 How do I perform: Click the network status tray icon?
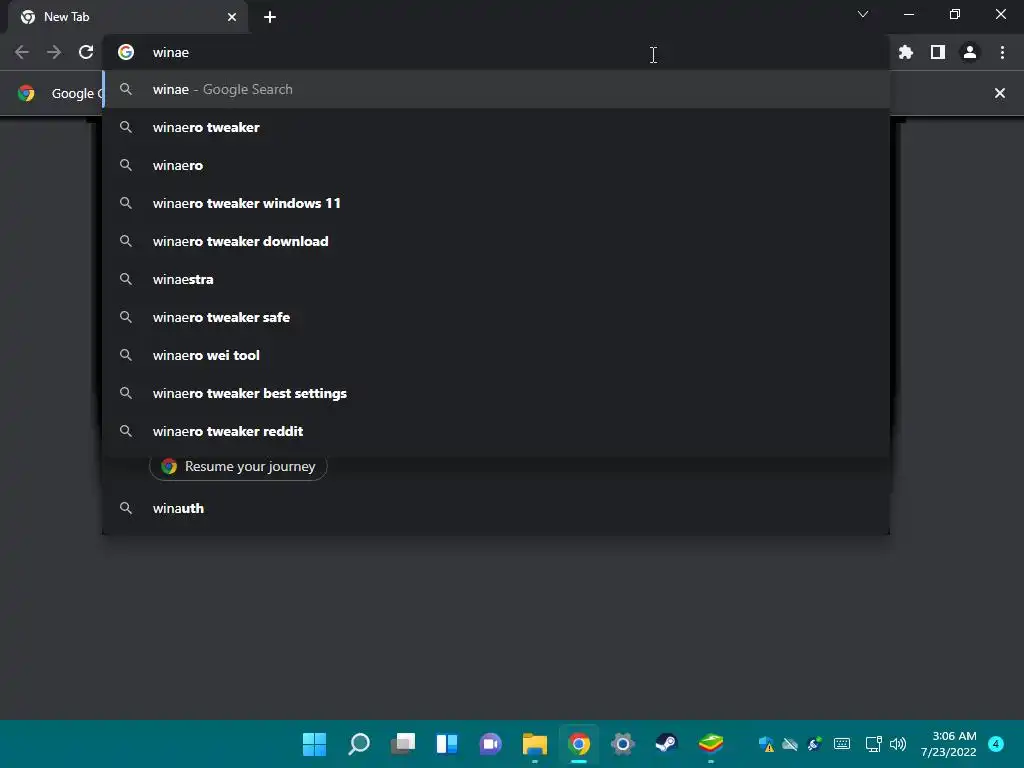coord(873,744)
